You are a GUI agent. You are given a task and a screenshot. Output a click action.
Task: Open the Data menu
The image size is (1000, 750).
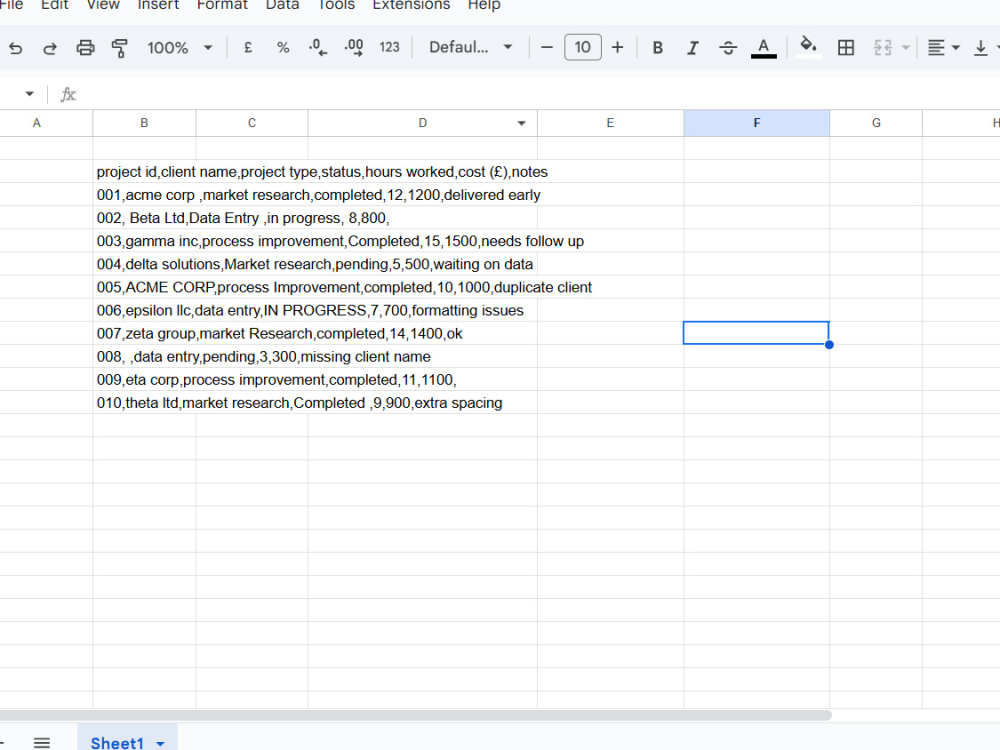click(x=283, y=5)
